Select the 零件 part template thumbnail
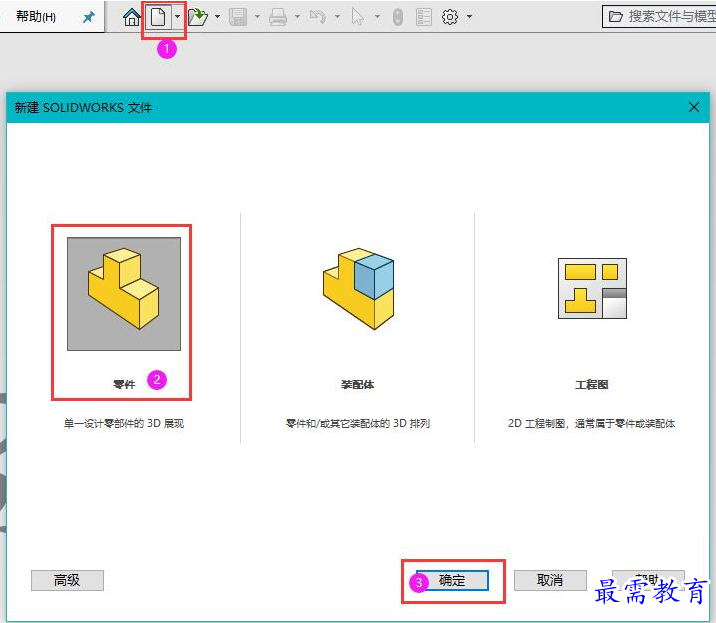 [x=124, y=294]
